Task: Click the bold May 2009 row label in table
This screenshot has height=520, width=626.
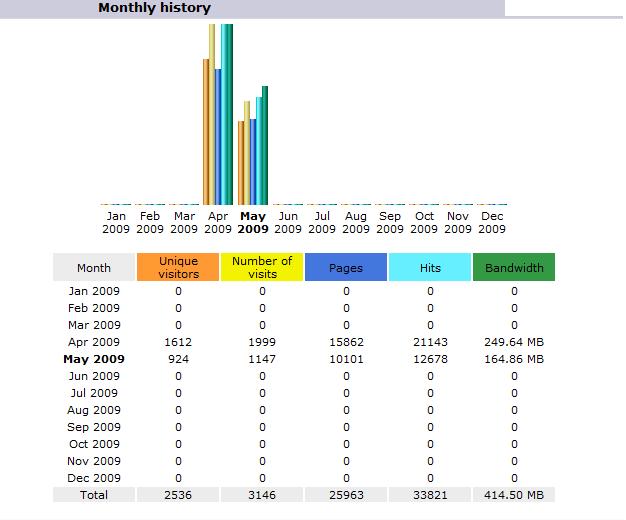Action: click(x=94, y=359)
